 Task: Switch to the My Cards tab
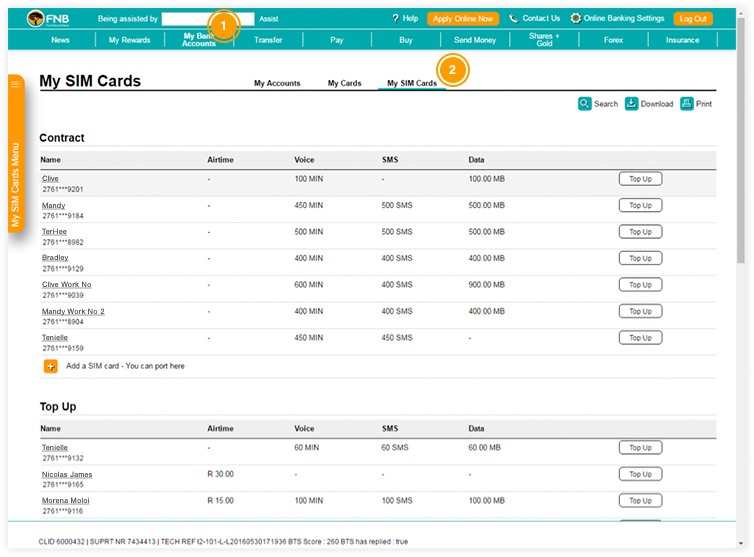click(344, 83)
